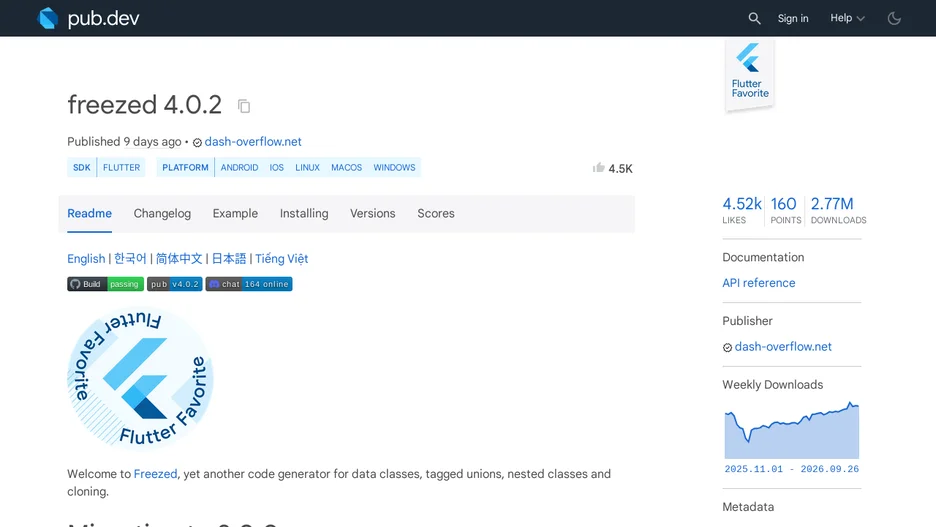
Task: Click the PLATFORM tag label
Action: tap(185, 168)
